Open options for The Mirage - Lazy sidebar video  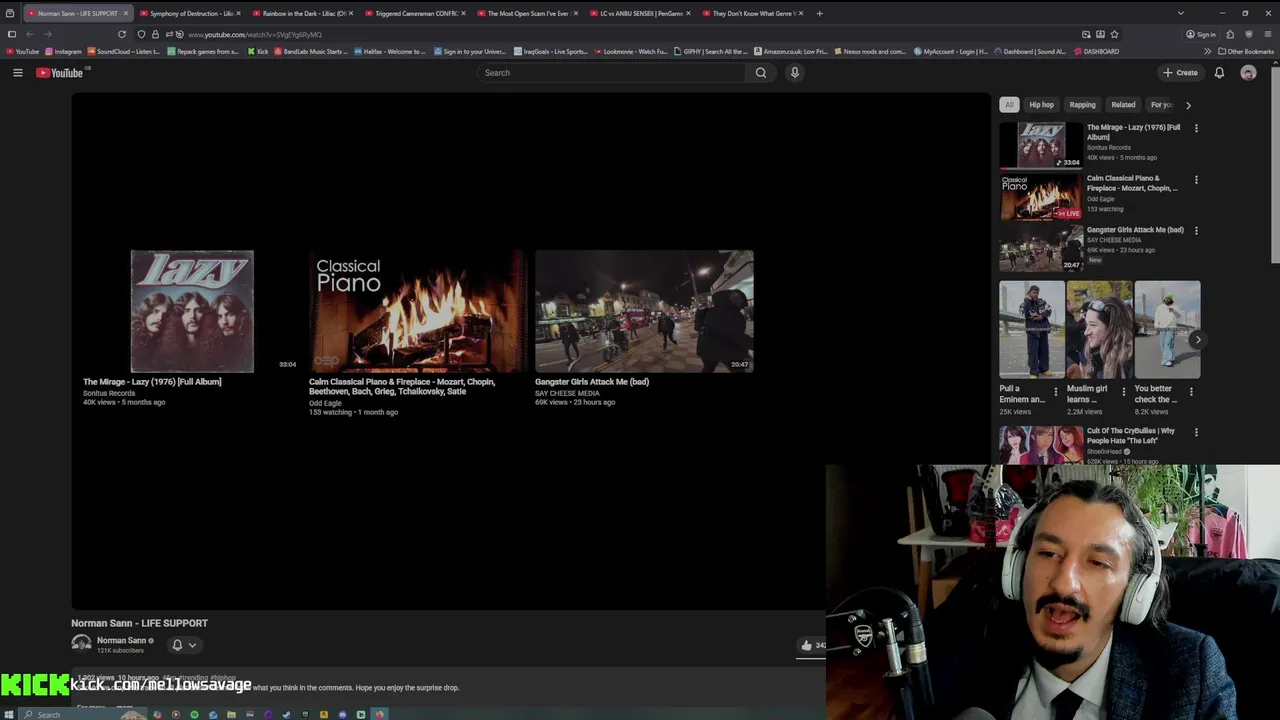pos(1196,128)
